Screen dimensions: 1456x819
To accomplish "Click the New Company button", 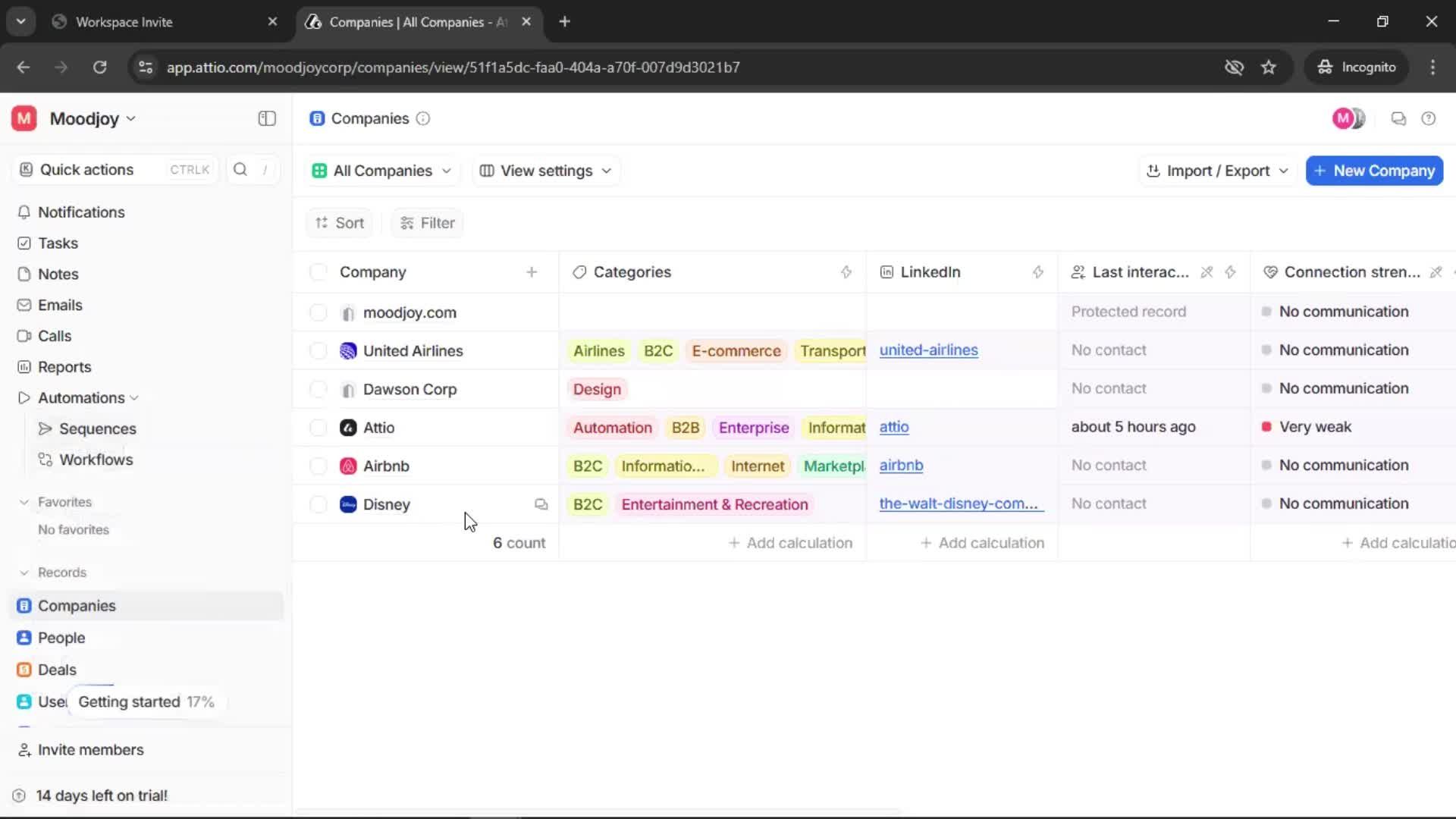I will [x=1374, y=171].
